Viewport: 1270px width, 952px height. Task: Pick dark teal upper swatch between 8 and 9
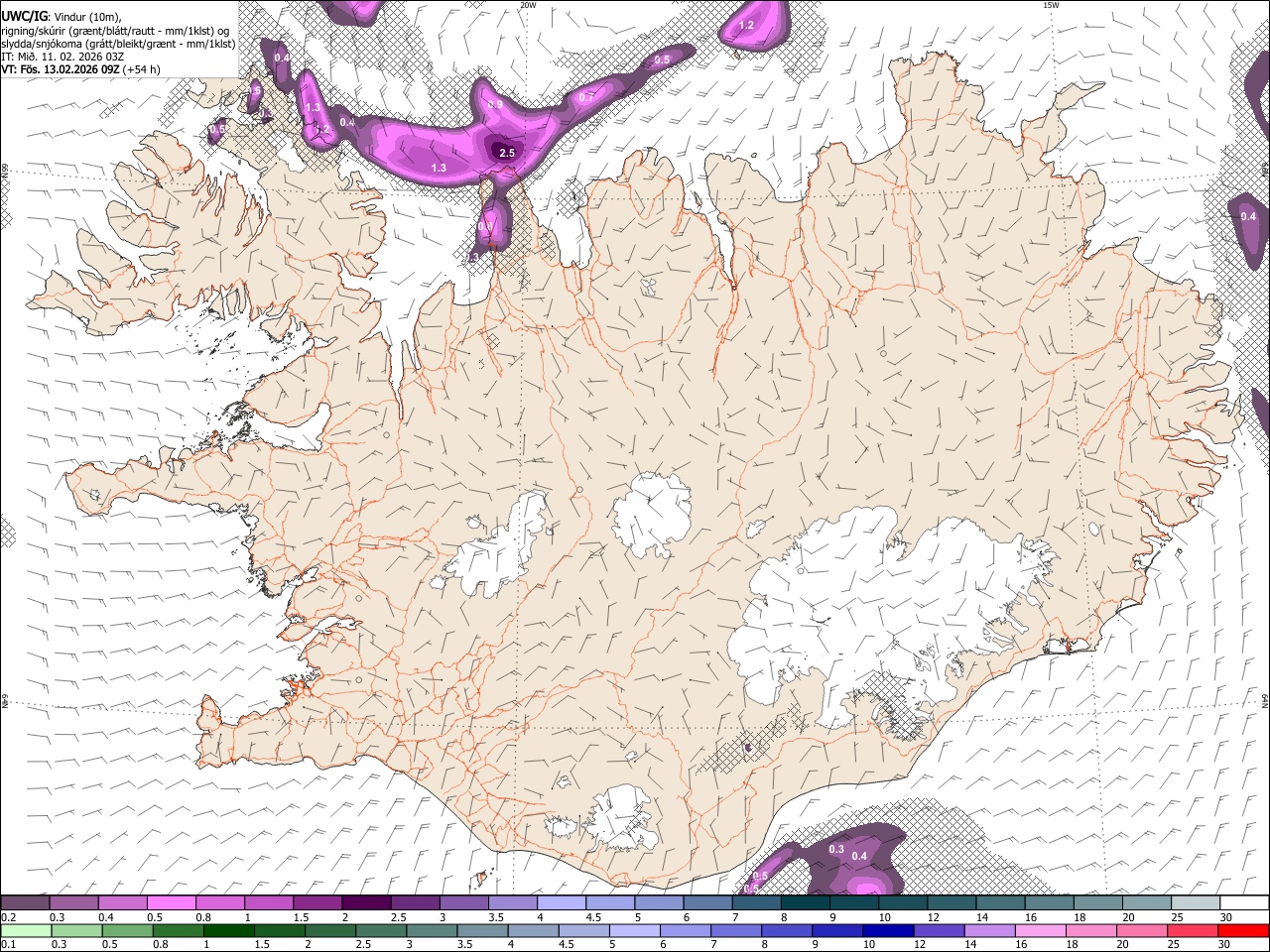pyautogui.click(x=805, y=902)
